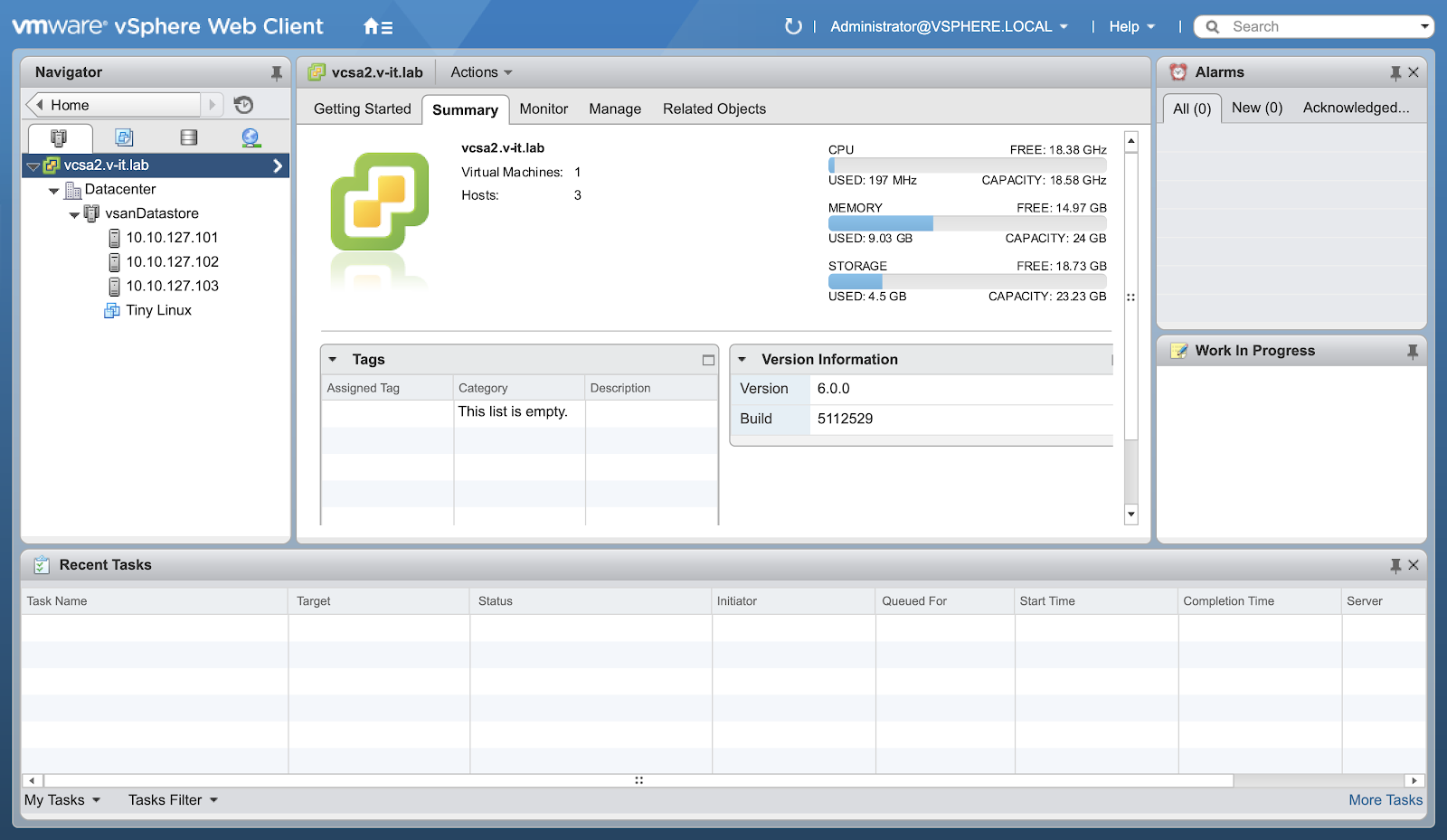The image size is (1447, 840).
Task: Pin the Navigator panel
Action: pos(277,73)
